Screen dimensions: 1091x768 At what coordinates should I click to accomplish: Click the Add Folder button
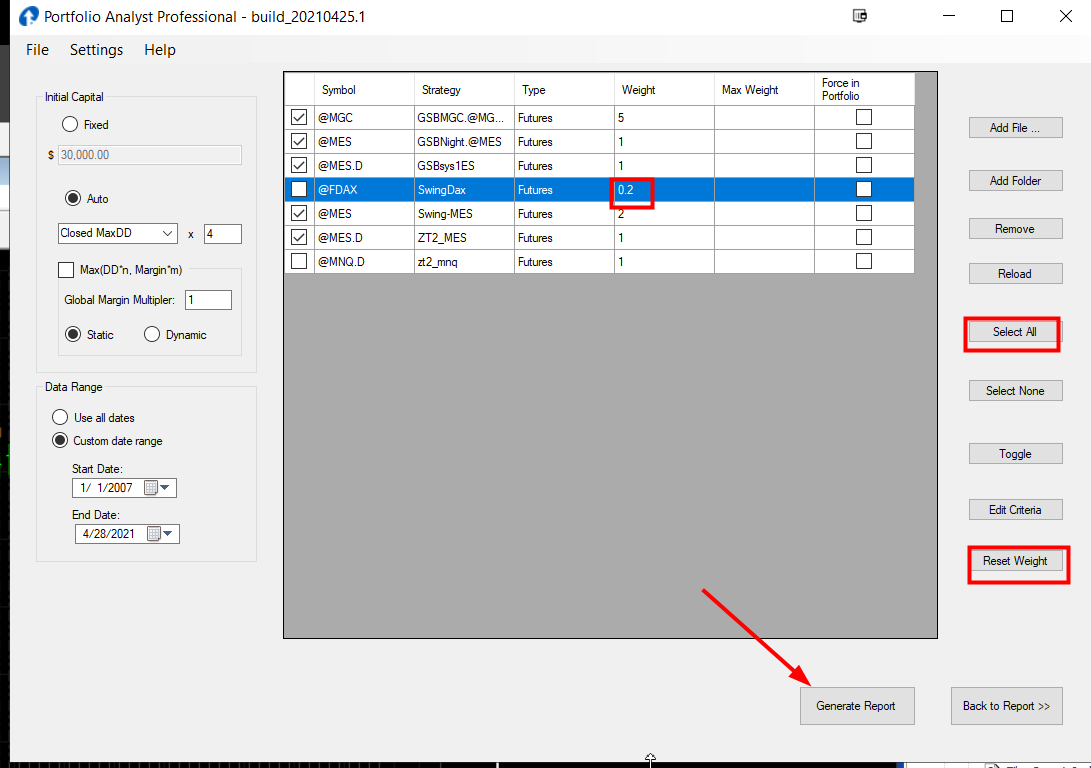pos(1014,181)
